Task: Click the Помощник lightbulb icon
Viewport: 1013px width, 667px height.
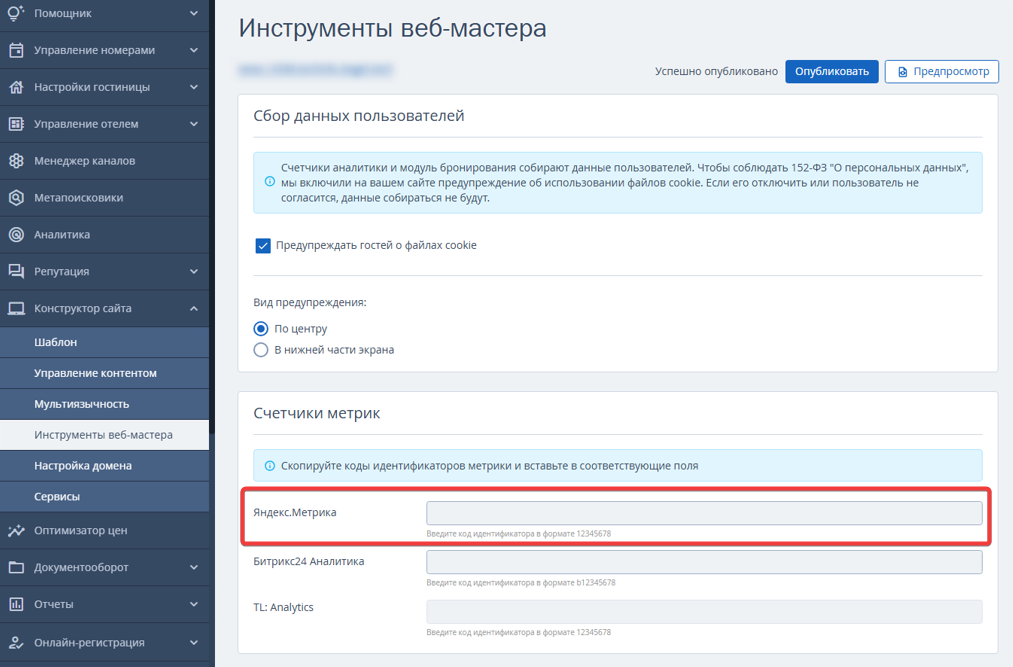Action: [16, 13]
